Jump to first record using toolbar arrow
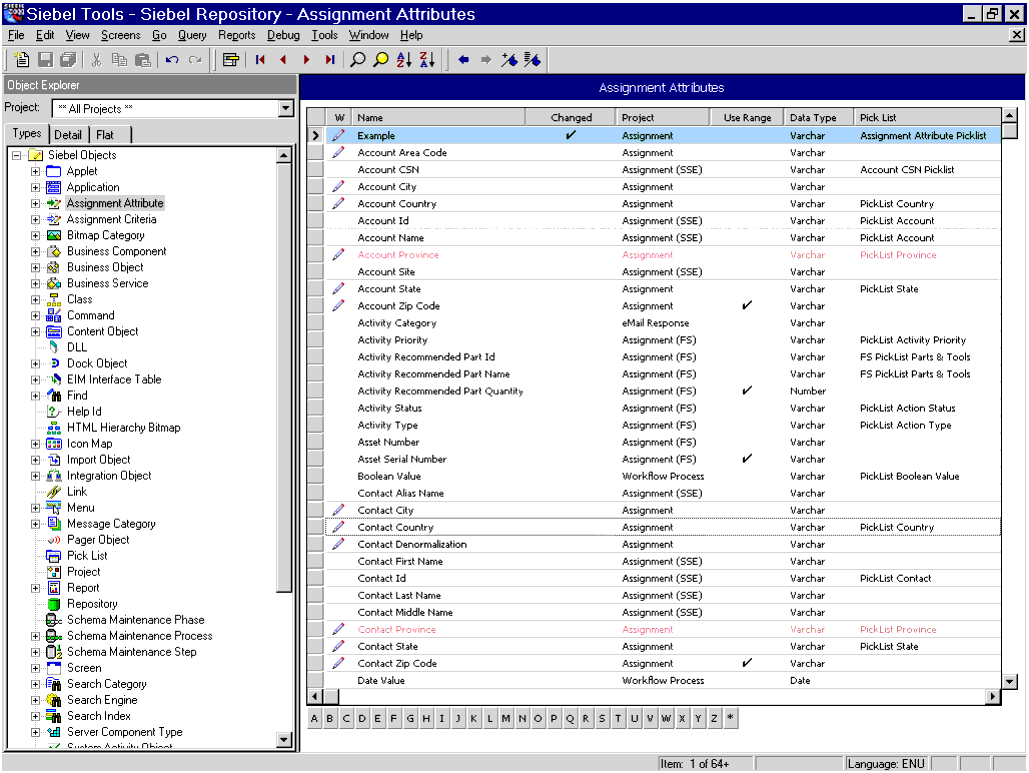The image size is (1029, 773). (260, 60)
